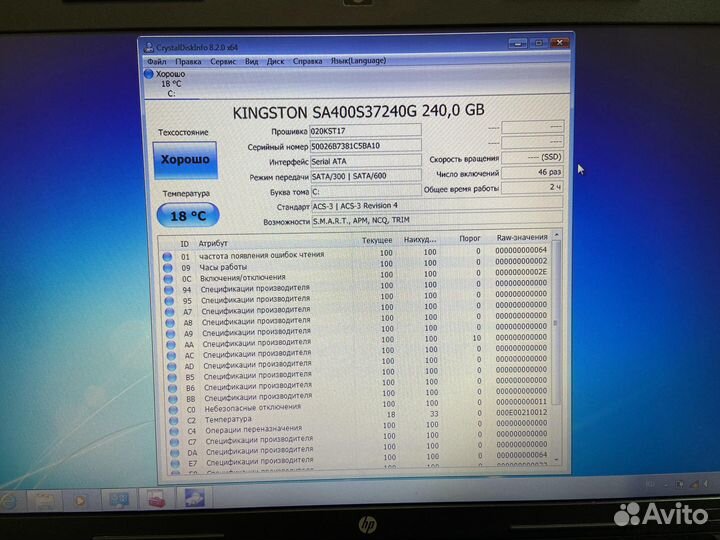The image size is (720, 540).
Task: Click the power-on count field 46 раз
Action: click(x=532, y=172)
